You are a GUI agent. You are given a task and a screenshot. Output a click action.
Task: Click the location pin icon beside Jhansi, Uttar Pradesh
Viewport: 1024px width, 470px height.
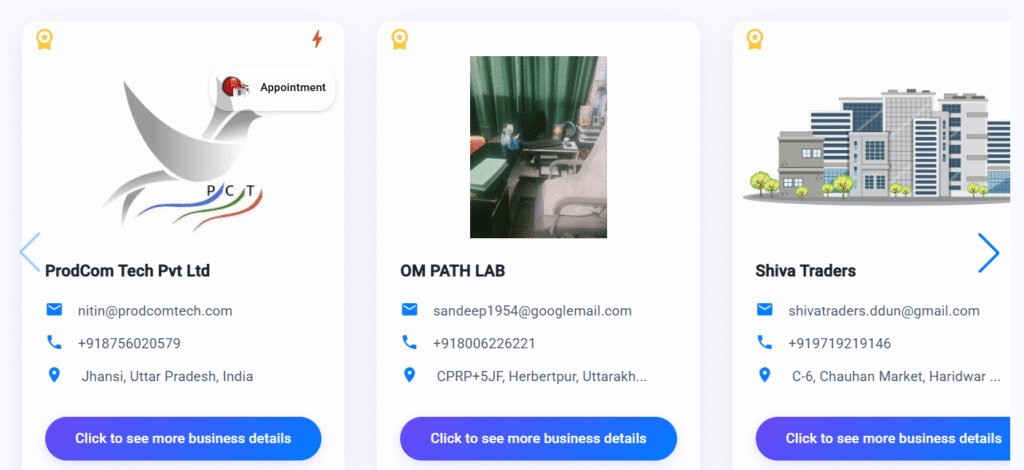[54, 375]
